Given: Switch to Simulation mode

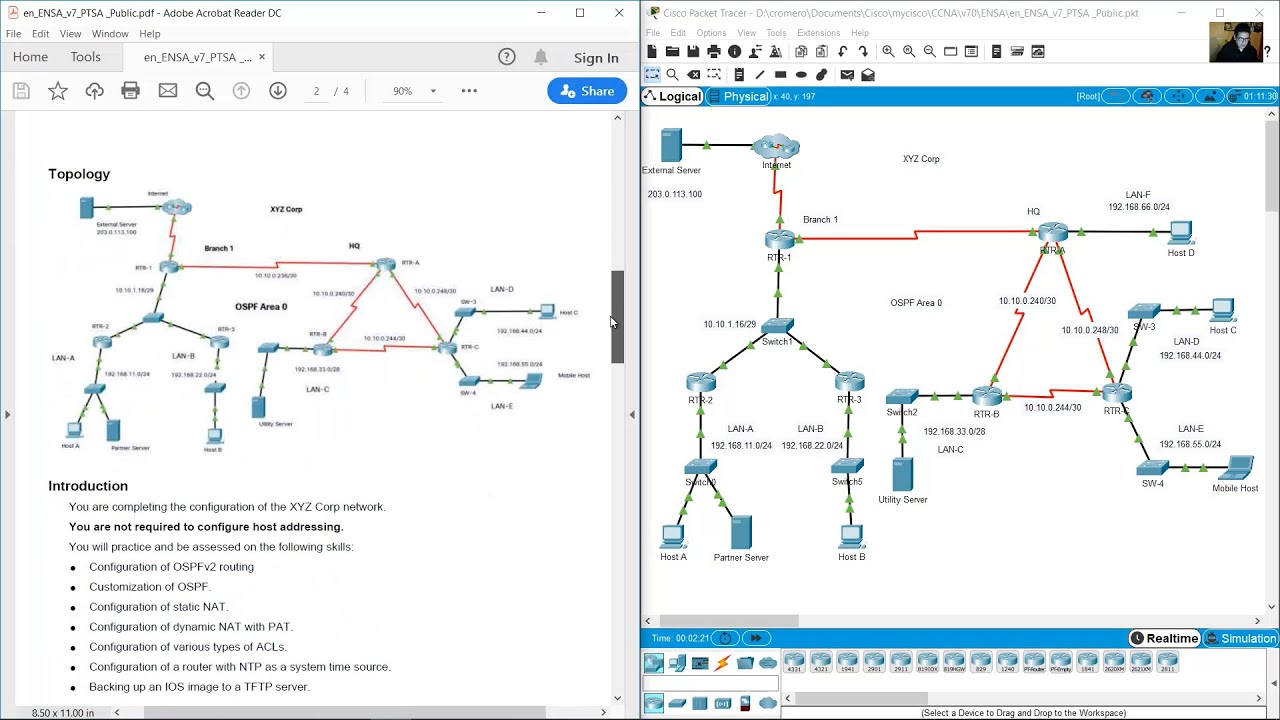Looking at the screenshot, I should 1240,638.
